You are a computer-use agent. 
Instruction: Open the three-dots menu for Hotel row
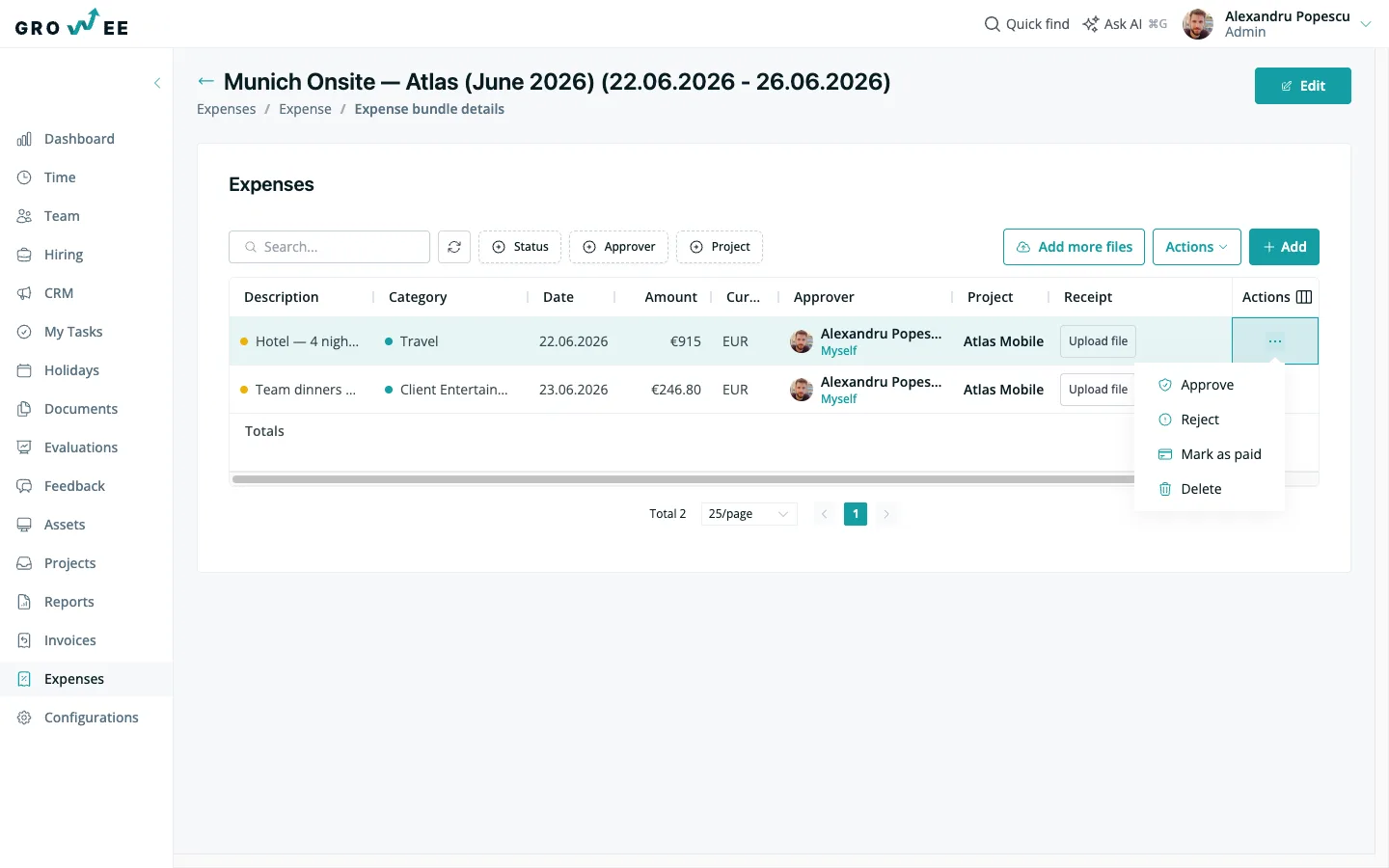[x=1275, y=341]
